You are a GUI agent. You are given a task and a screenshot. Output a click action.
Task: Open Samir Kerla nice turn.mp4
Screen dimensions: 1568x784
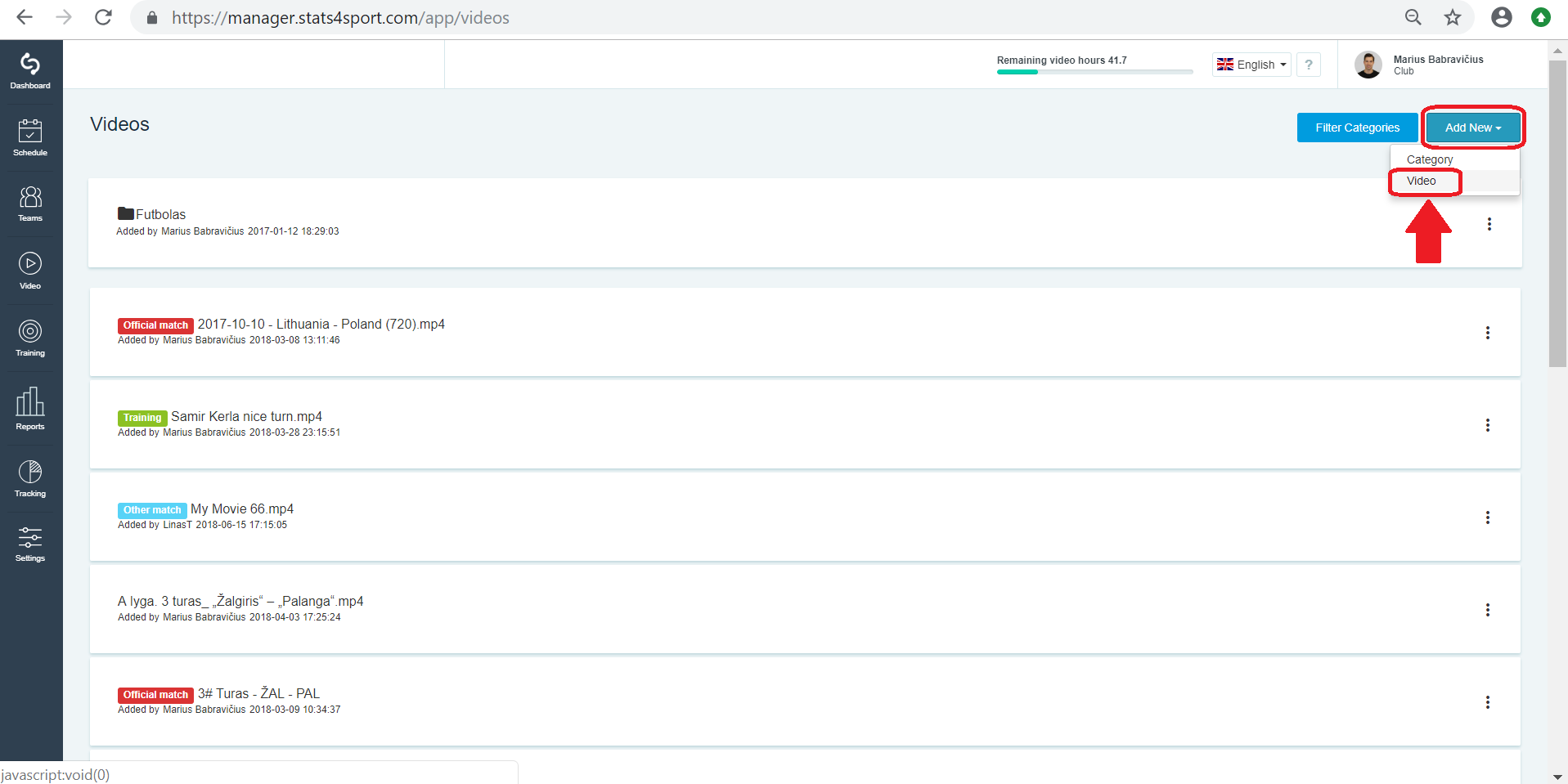[246, 416]
